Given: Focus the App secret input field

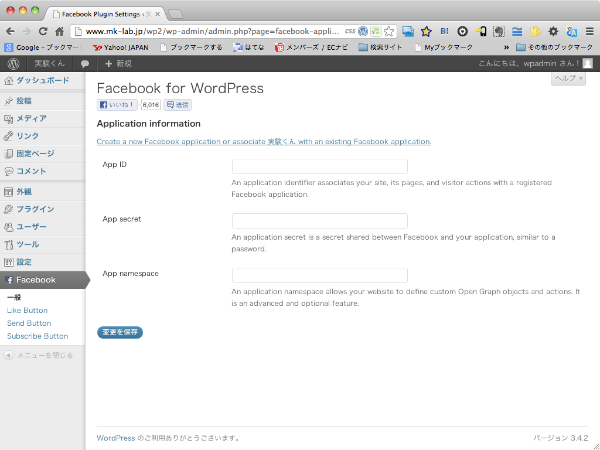Looking at the screenshot, I should pos(320,221).
